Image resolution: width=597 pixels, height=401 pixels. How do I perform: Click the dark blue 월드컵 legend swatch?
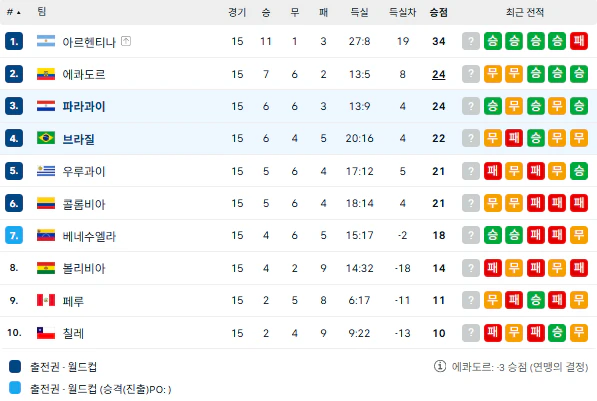coord(15,366)
